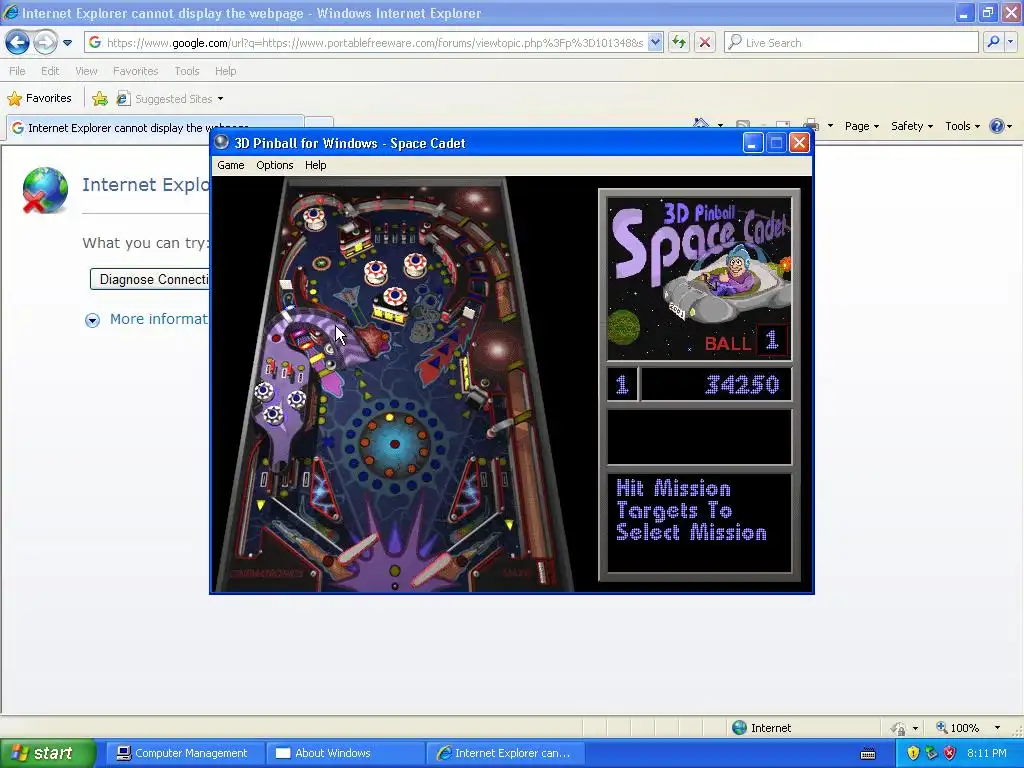Image resolution: width=1024 pixels, height=768 pixels.
Task: Refresh the page with the green arrows icon
Action: tap(679, 42)
